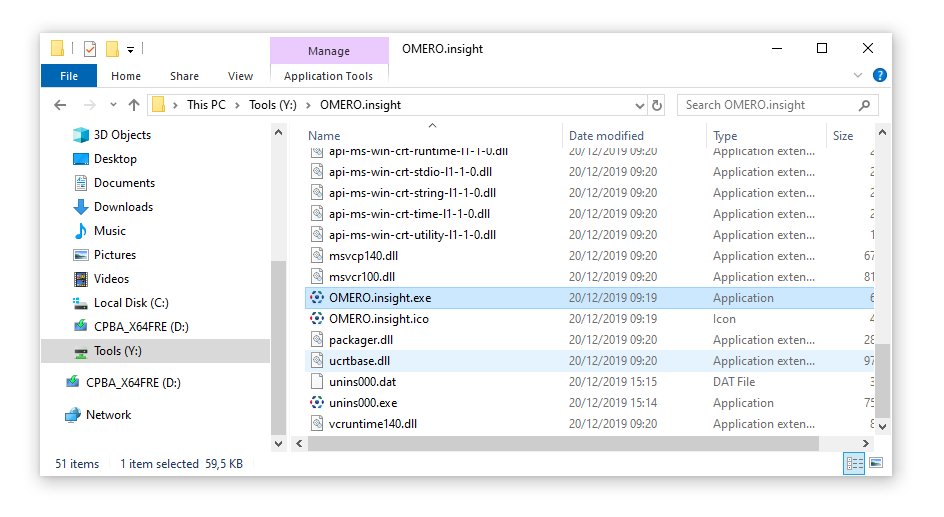Screen dimensions: 944x517
Task: Open the address bar history dropdown
Action: coord(640,105)
